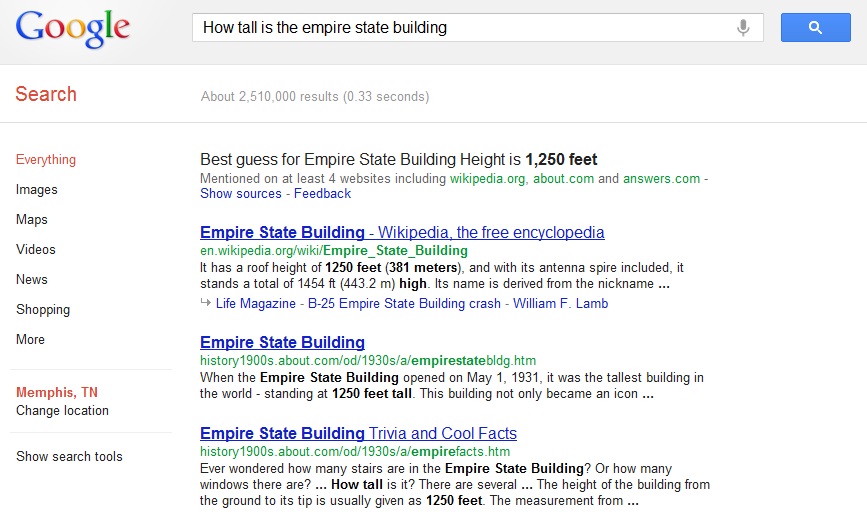This screenshot has height=519, width=867.
Task: Show News results
Action: 32,280
